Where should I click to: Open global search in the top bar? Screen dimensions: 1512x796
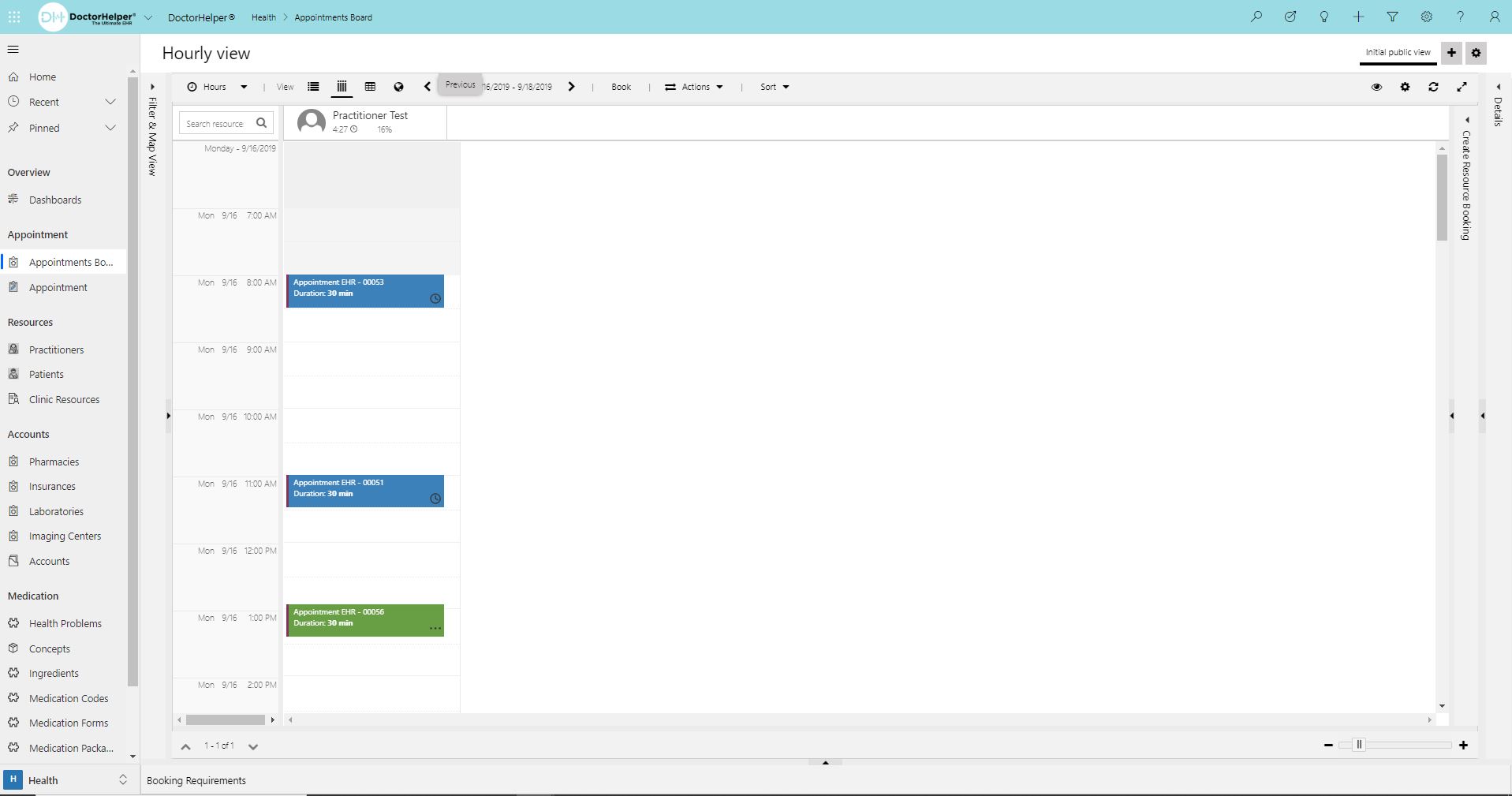coord(1256,17)
